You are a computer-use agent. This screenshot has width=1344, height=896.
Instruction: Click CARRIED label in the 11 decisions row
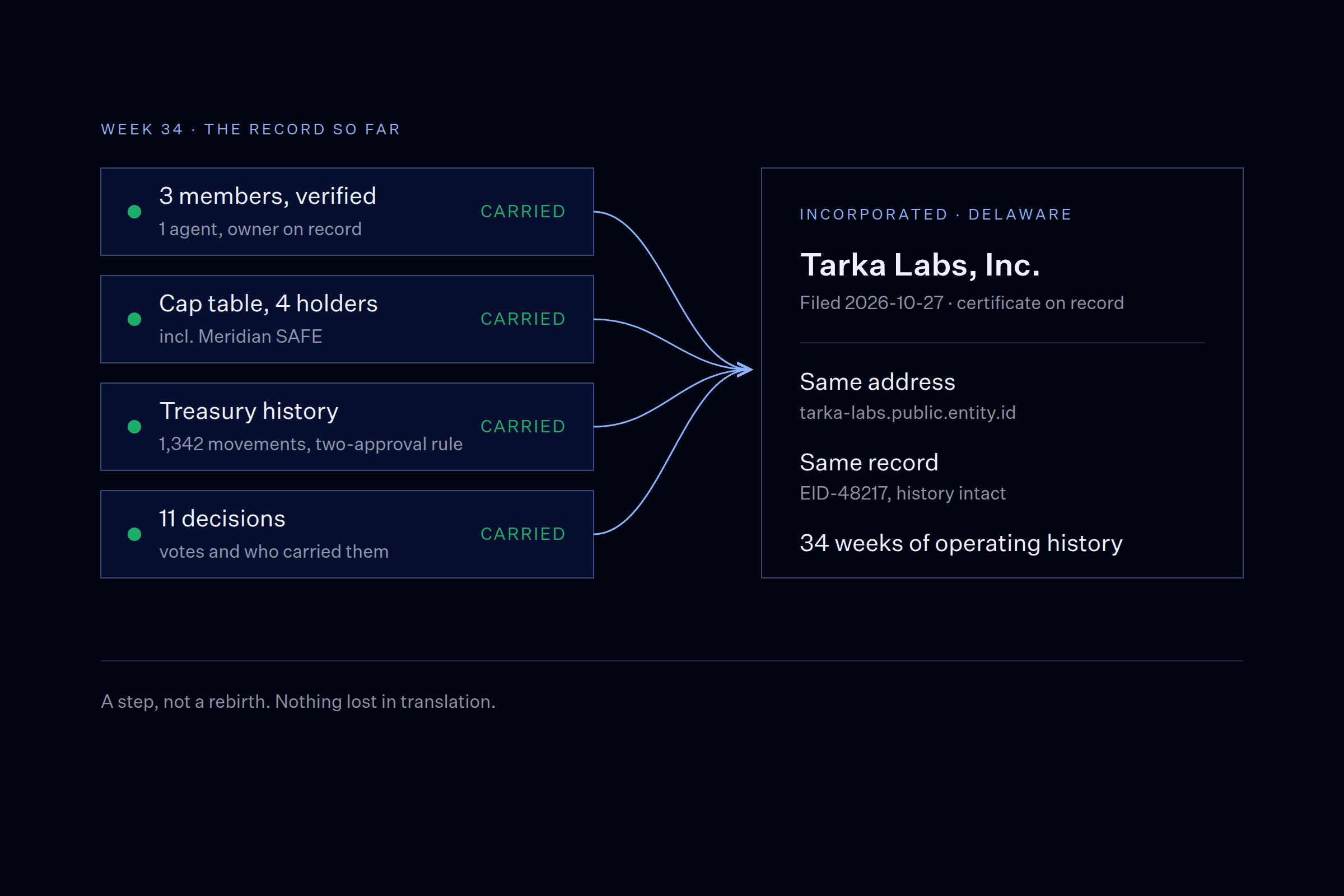[523, 534]
